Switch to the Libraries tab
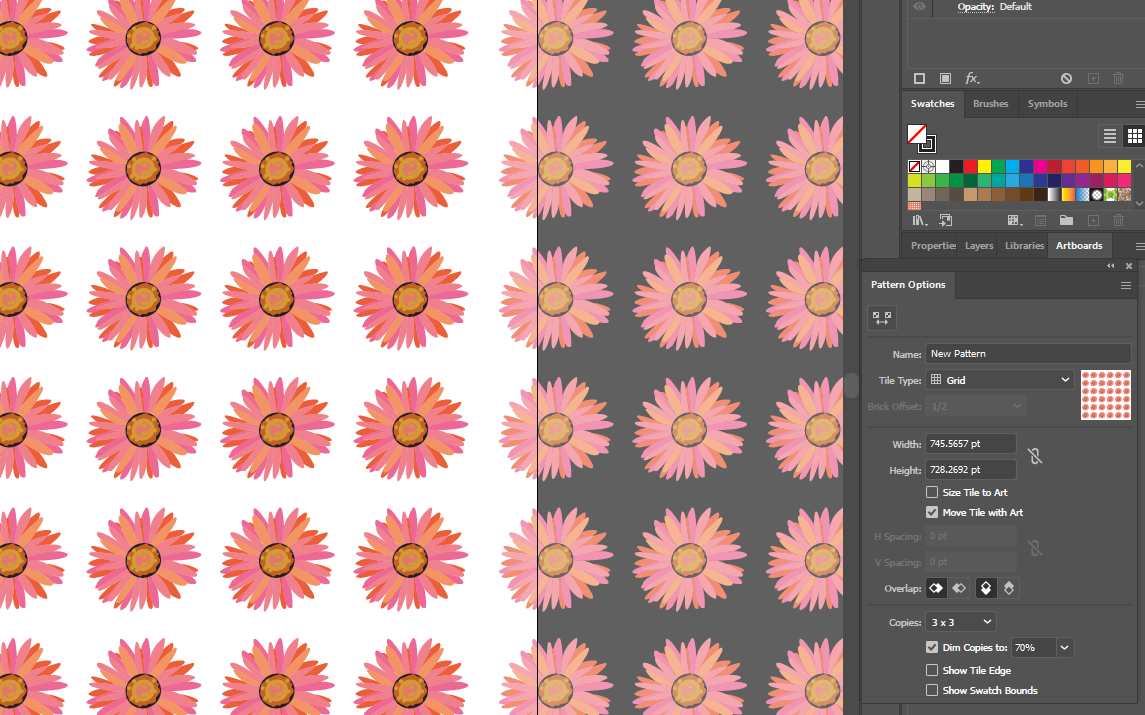This screenshot has width=1145, height=715. tap(1025, 245)
